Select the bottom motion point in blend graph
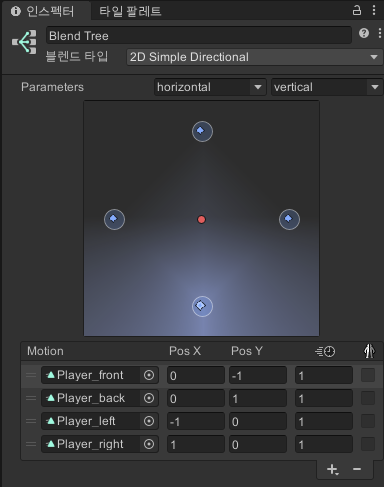Screen dimensions: 384x487 pyautogui.click(x=202, y=306)
